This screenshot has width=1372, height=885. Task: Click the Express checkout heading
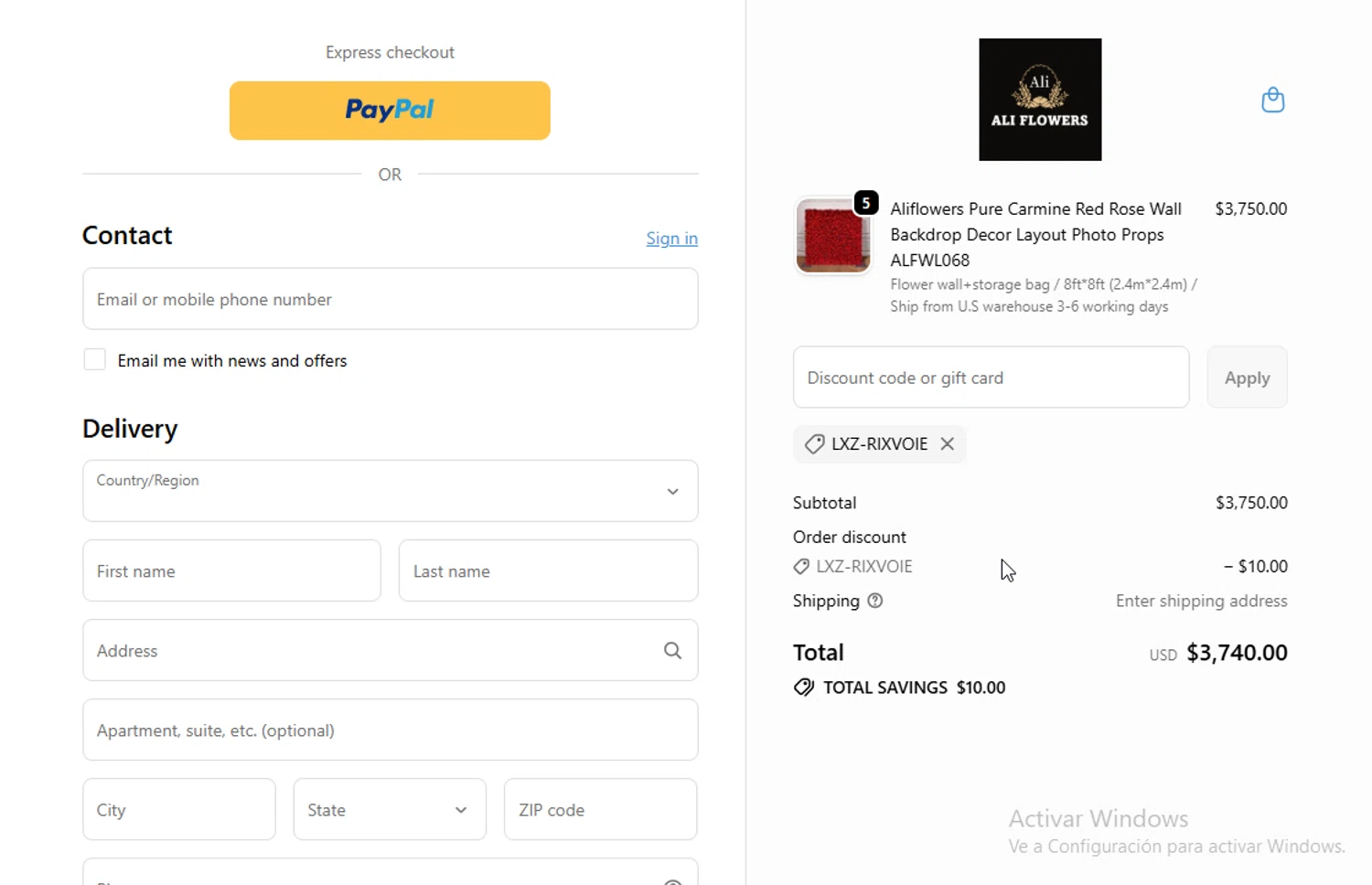click(390, 52)
